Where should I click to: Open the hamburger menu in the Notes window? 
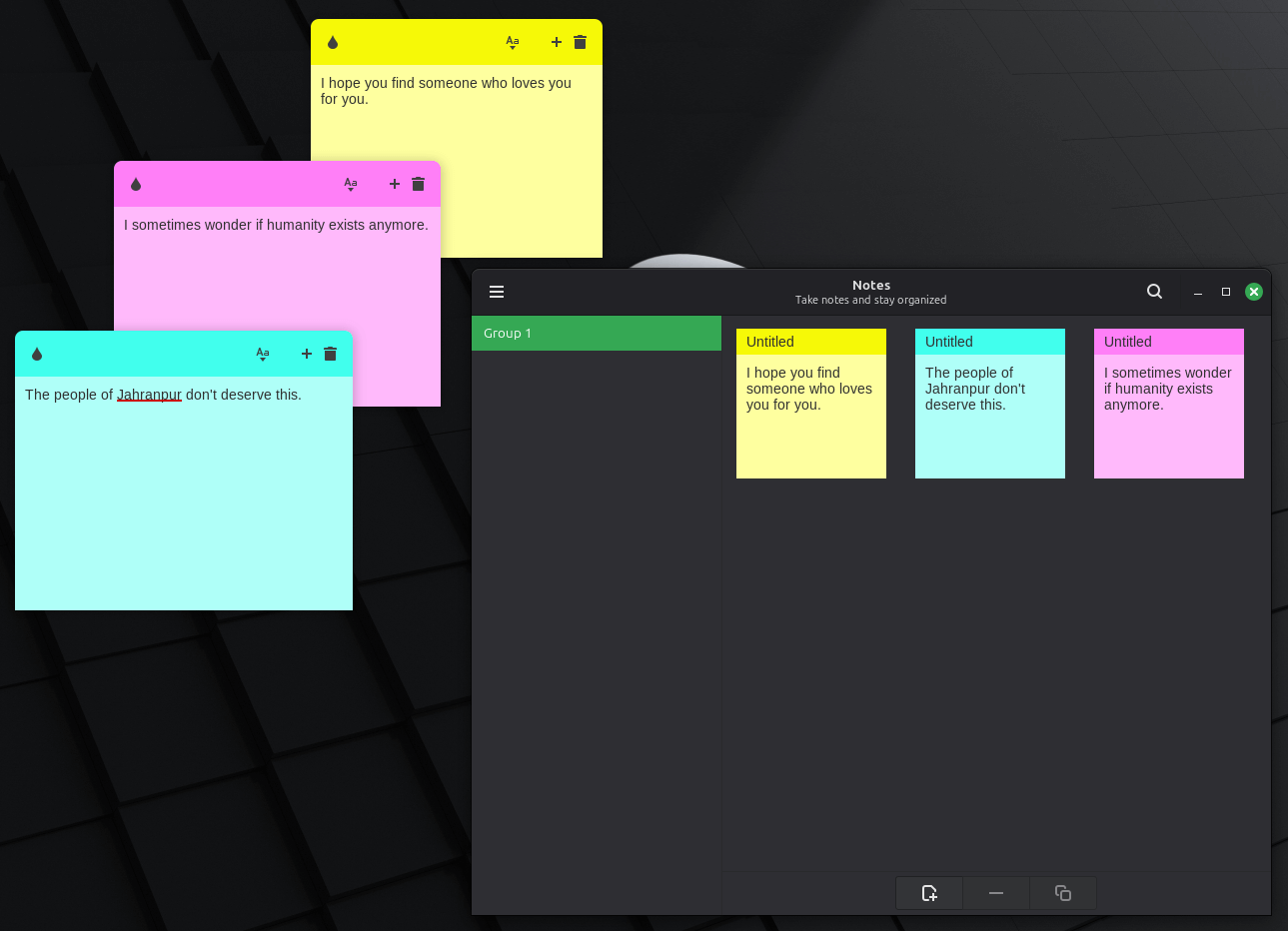(x=497, y=291)
